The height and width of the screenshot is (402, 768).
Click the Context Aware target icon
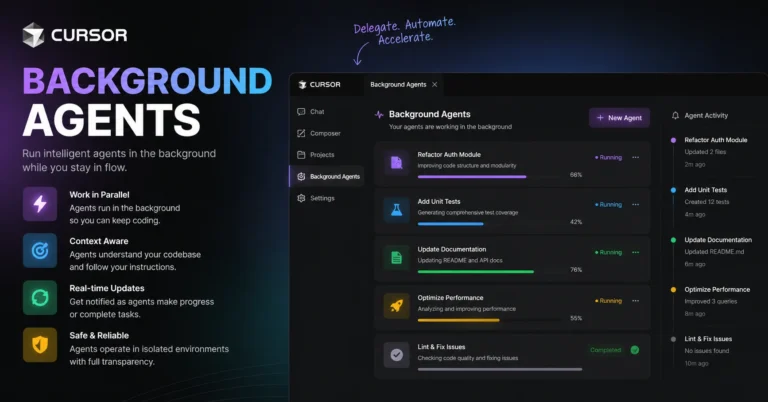[40, 251]
